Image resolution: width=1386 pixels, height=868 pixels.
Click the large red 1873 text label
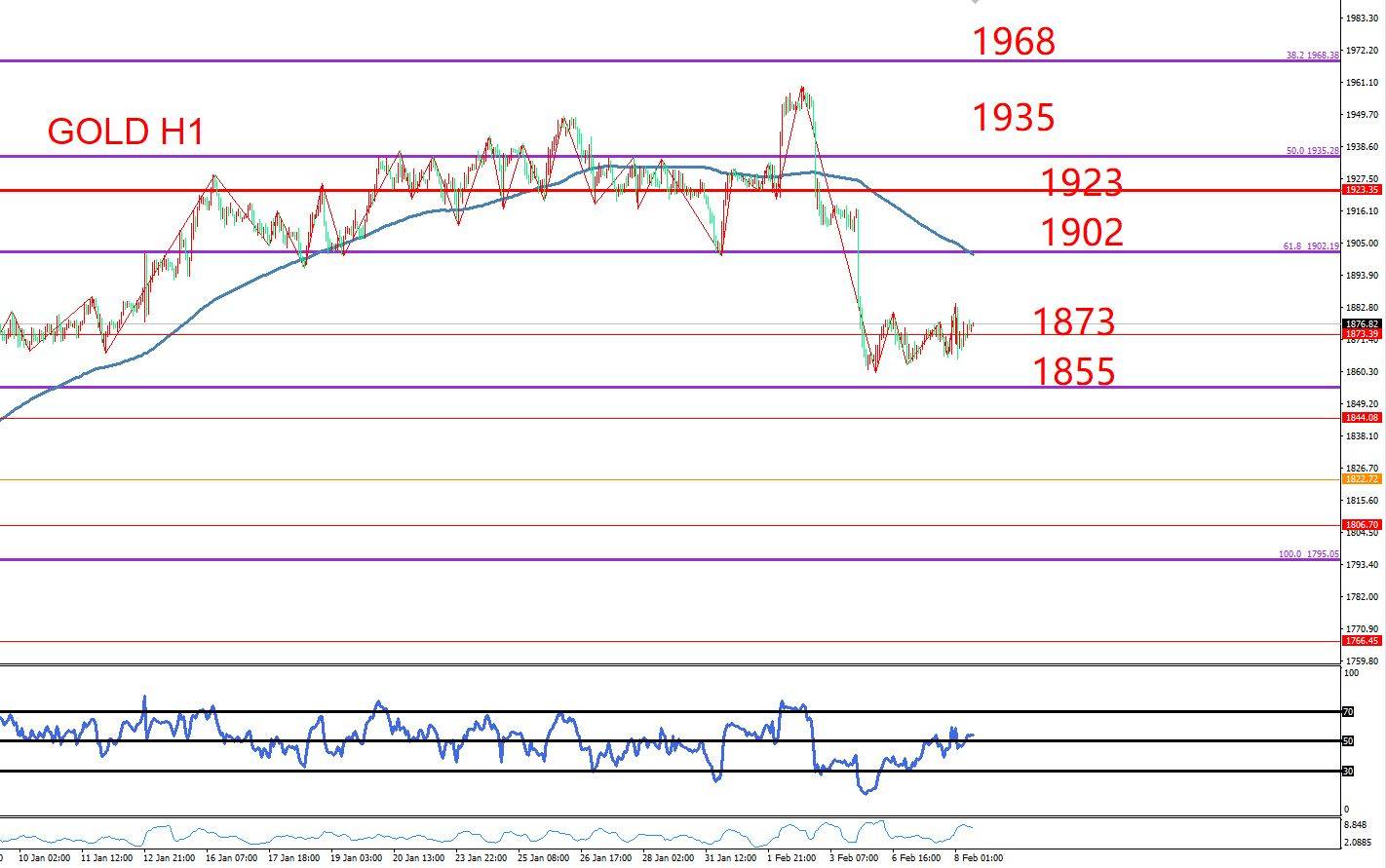pyautogui.click(x=1073, y=321)
